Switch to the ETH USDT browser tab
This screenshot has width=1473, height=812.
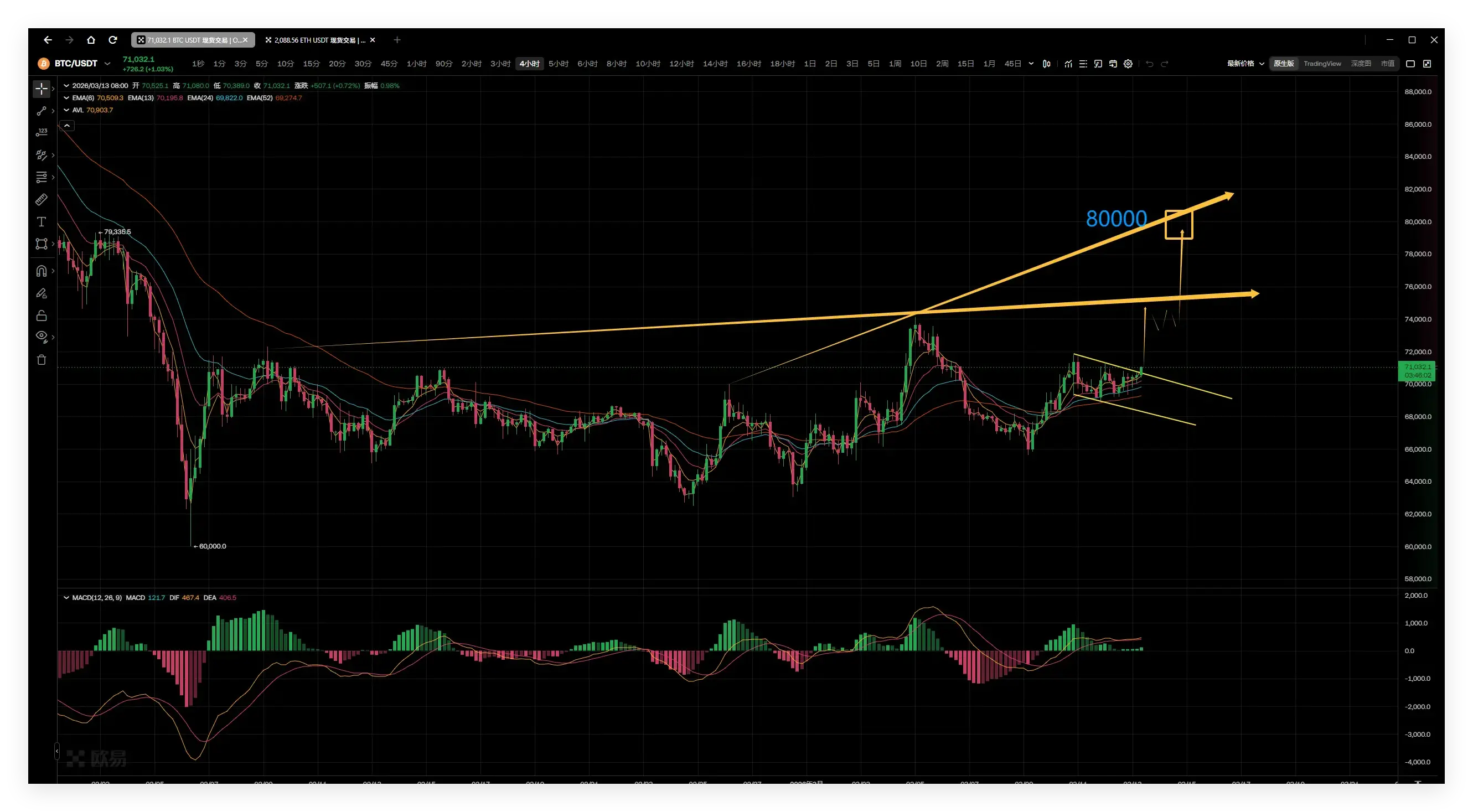click(x=317, y=40)
